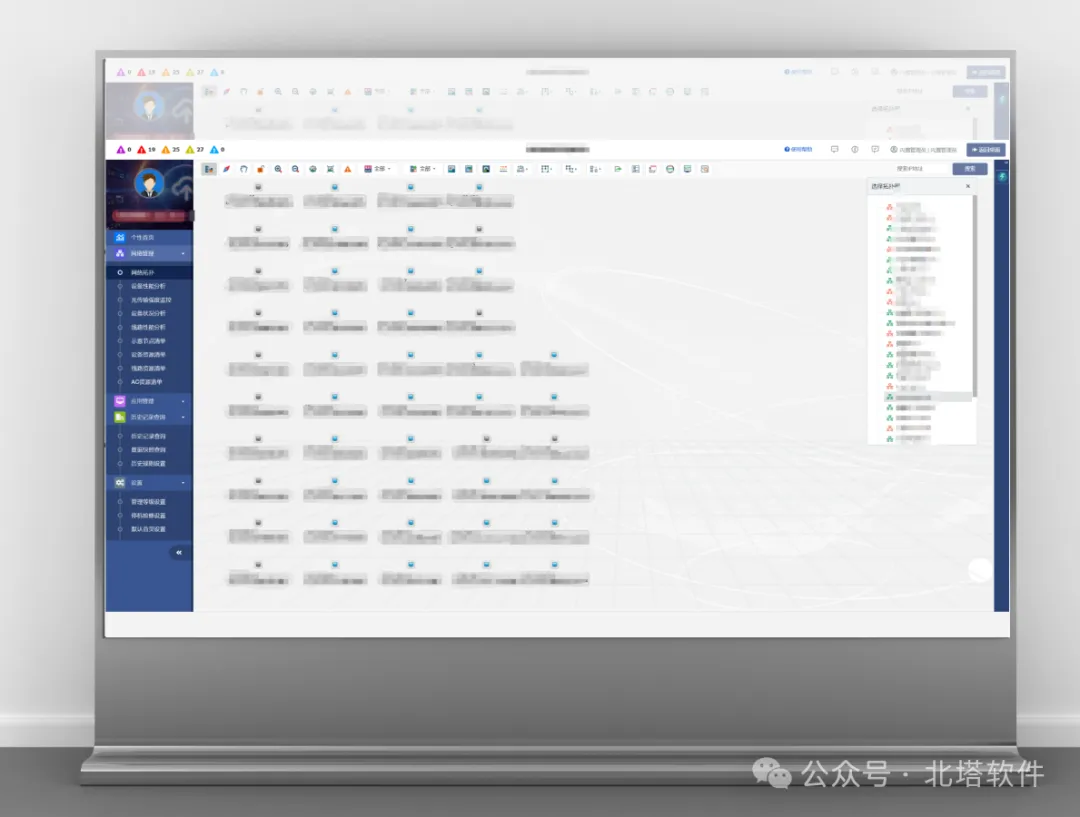The image size is (1080, 817).
Task: Click the green export arrow toolbar icon
Action: 618,169
